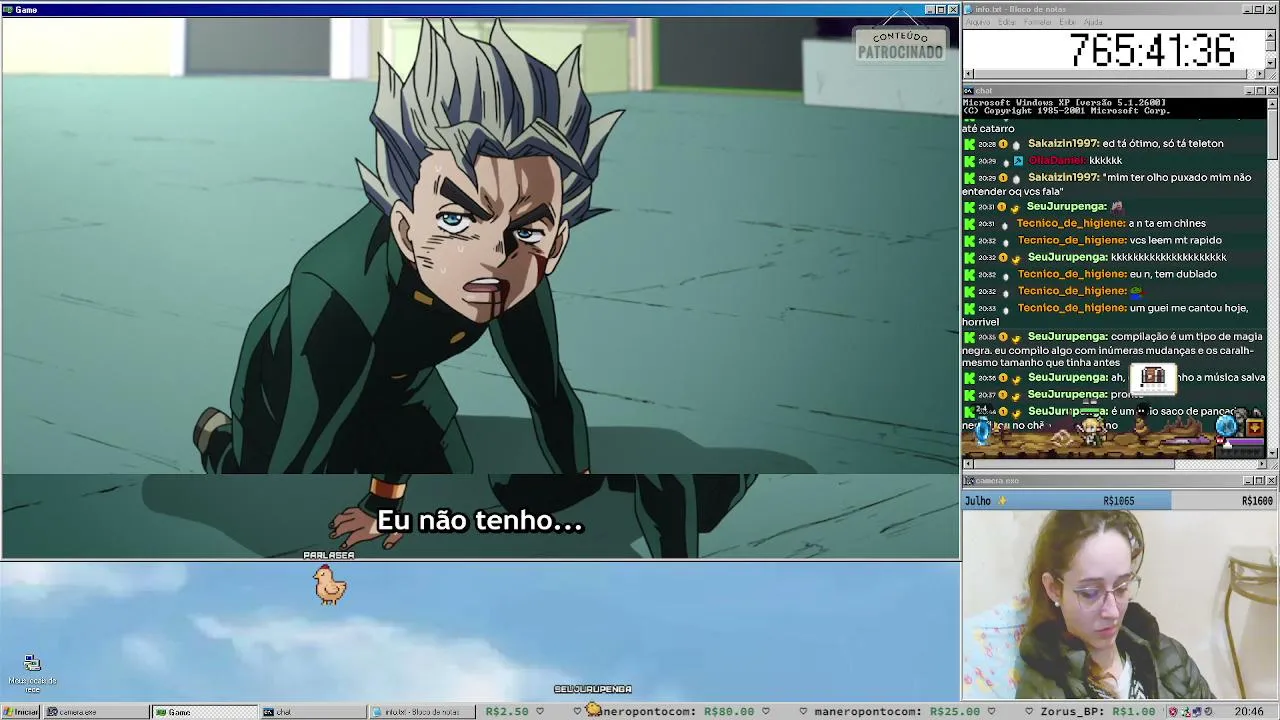Click the blue crystal on the left of chat game
This screenshot has width=1280, height=720.
tap(982, 431)
